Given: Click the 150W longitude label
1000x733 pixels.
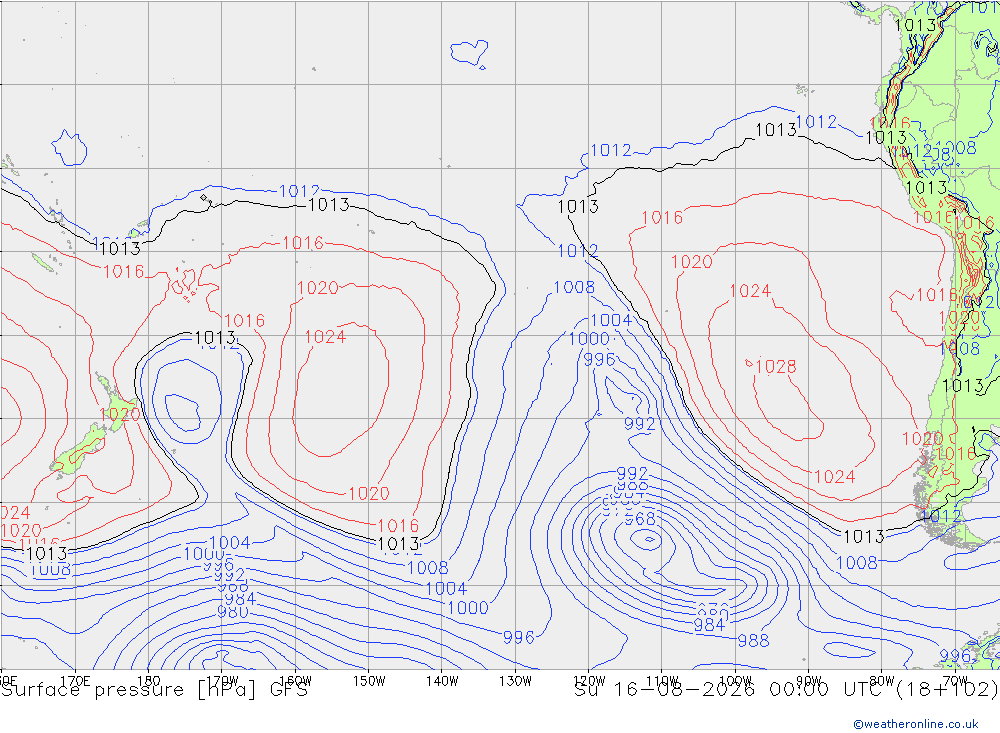Looking at the screenshot, I should click(369, 681).
